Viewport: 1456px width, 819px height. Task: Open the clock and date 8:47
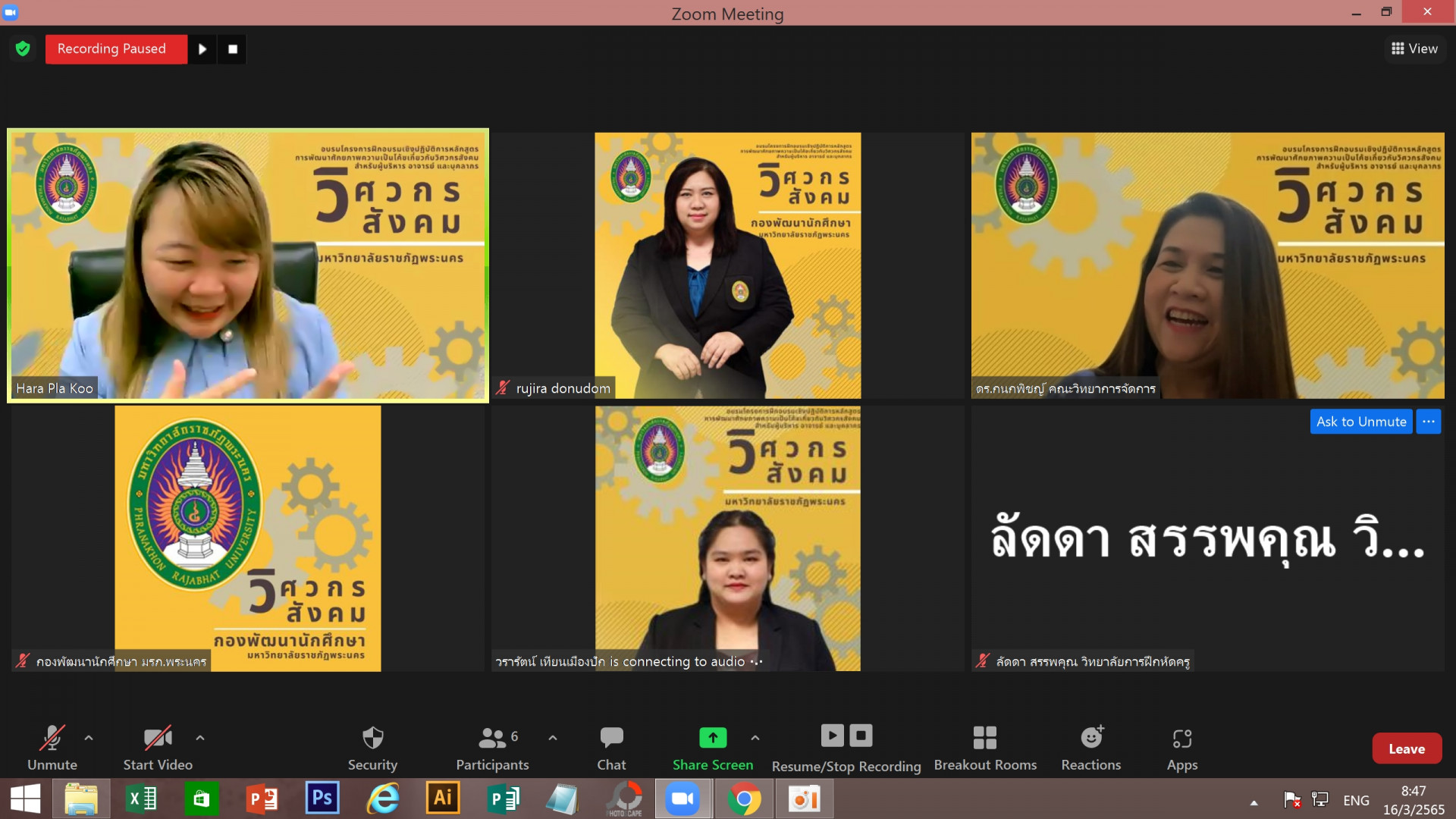pos(1414,800)
